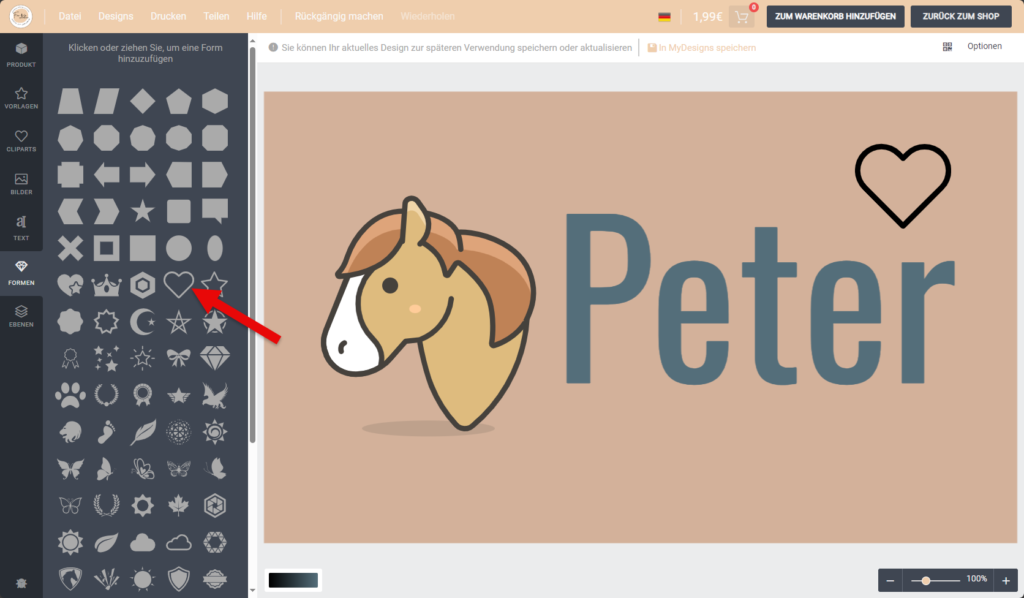Screen dimensions: 1024x598
Task: Add the outlined heart shape
Action: tap(178, 284)
